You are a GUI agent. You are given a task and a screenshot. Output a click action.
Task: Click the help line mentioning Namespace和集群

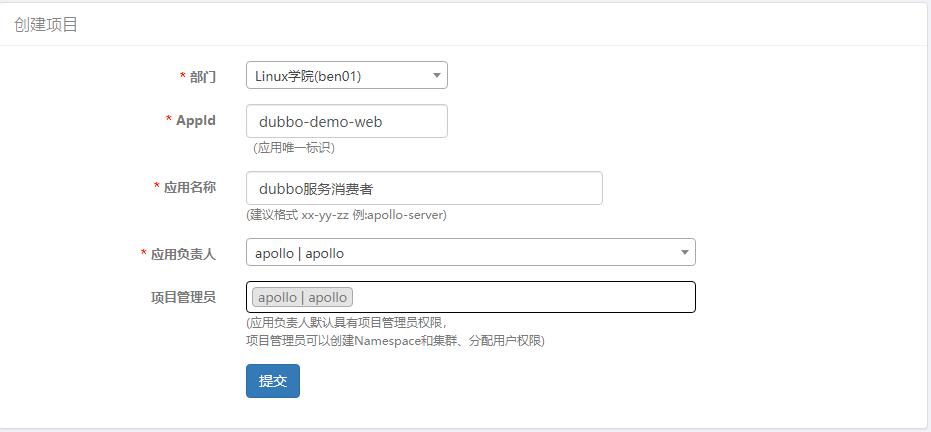click(395, 340)
